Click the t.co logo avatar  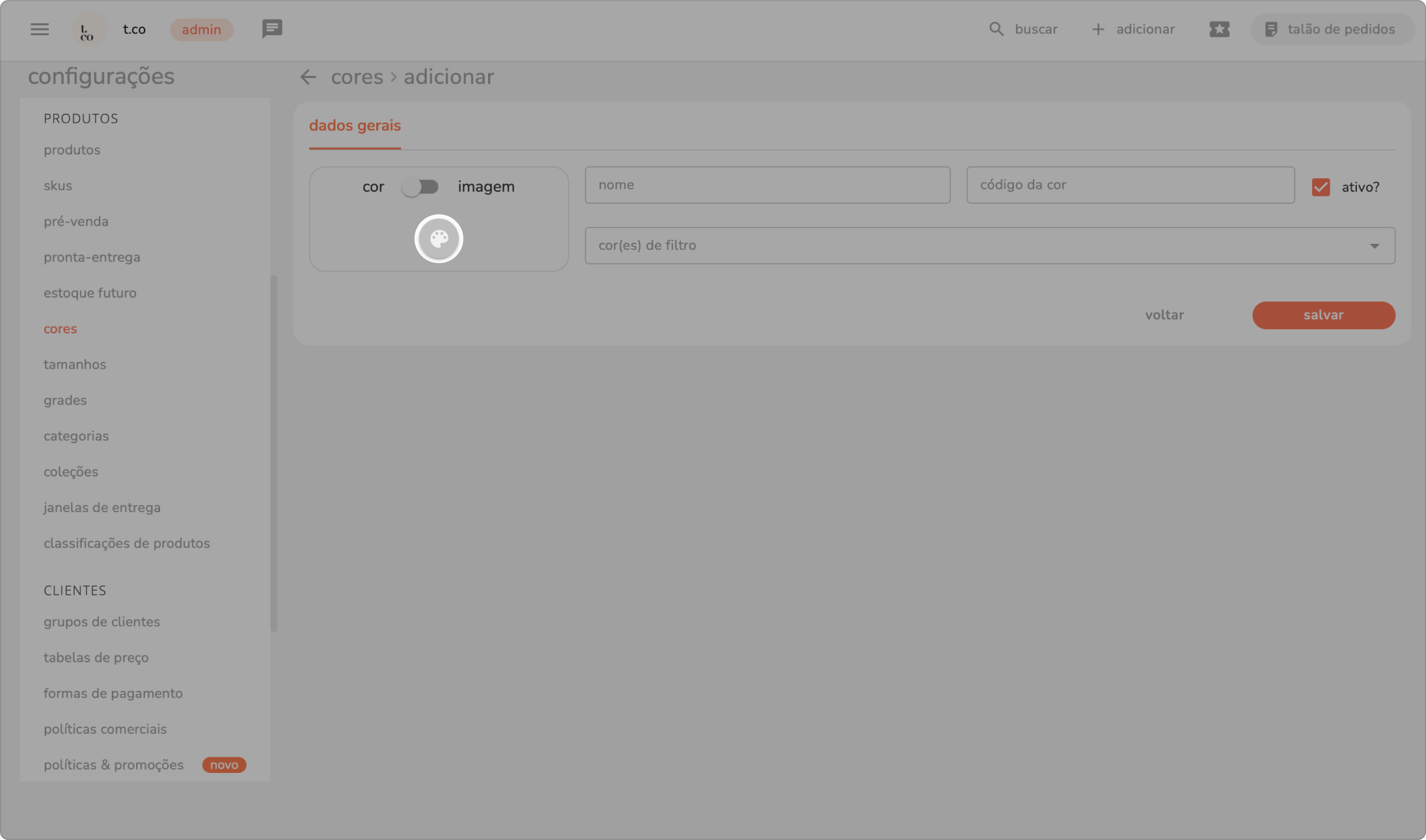pyautogui.click(x=88, y=30)
